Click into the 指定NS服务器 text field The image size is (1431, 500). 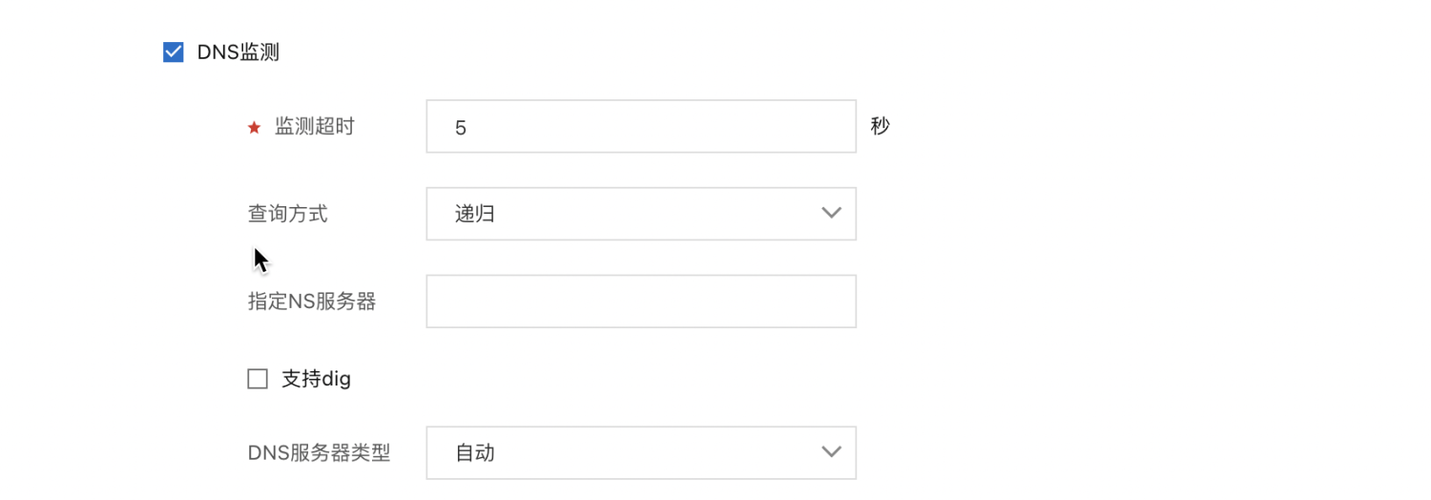640,301
